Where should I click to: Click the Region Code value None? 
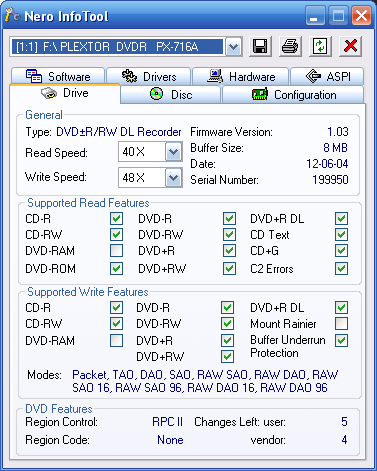(x=170, y=440)
